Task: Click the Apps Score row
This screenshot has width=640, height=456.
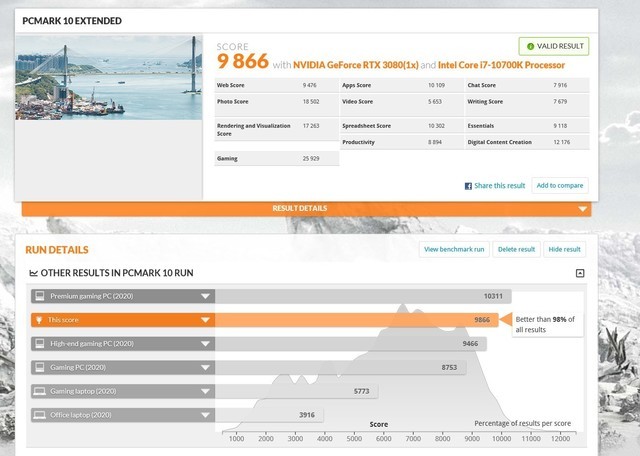Action: click(x=402, y=85)
